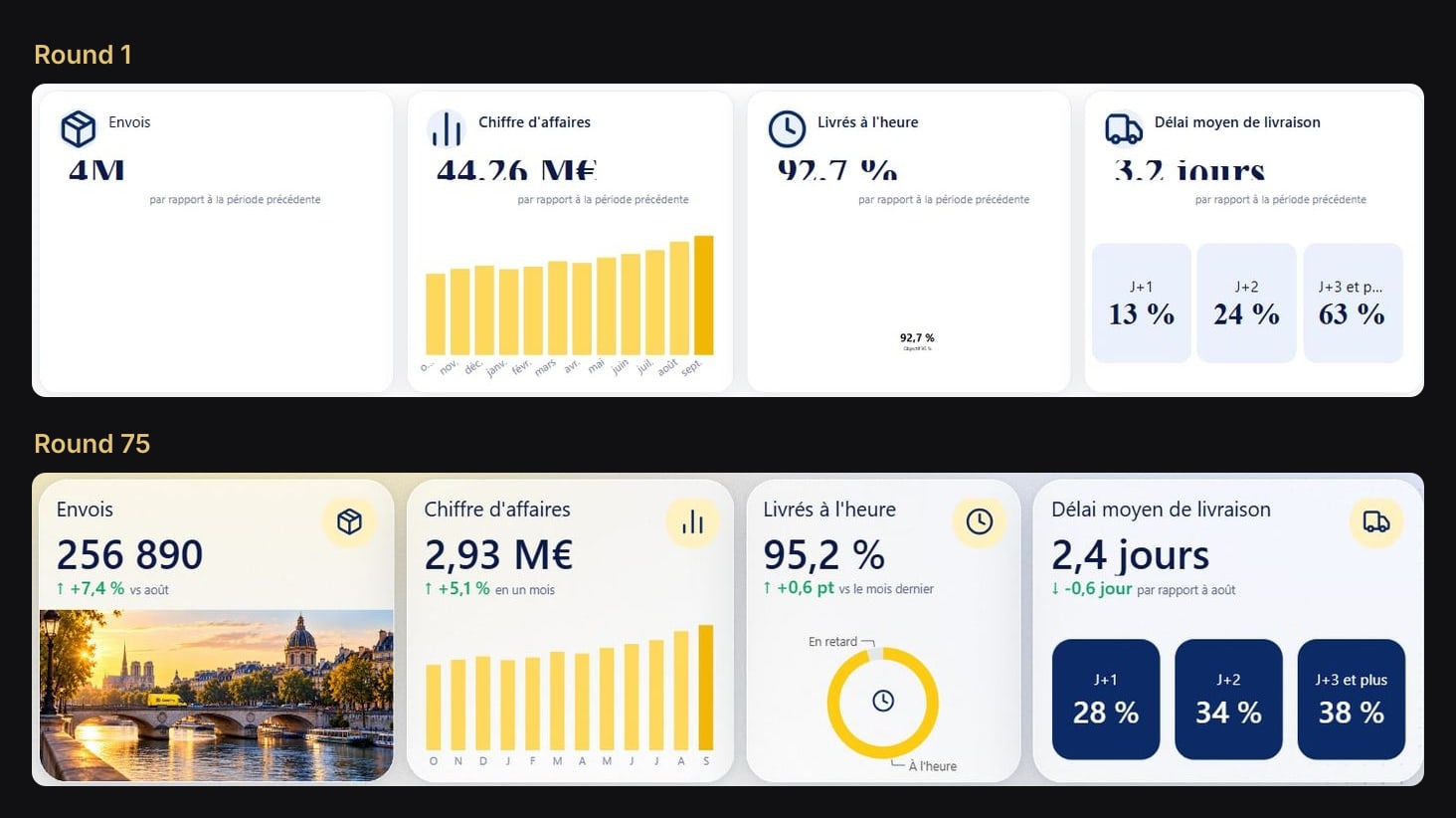Click Round 1 Chiffre d'affaires bar chart icon
This screenshot has width=1456, height=818.
pos(447,129)
